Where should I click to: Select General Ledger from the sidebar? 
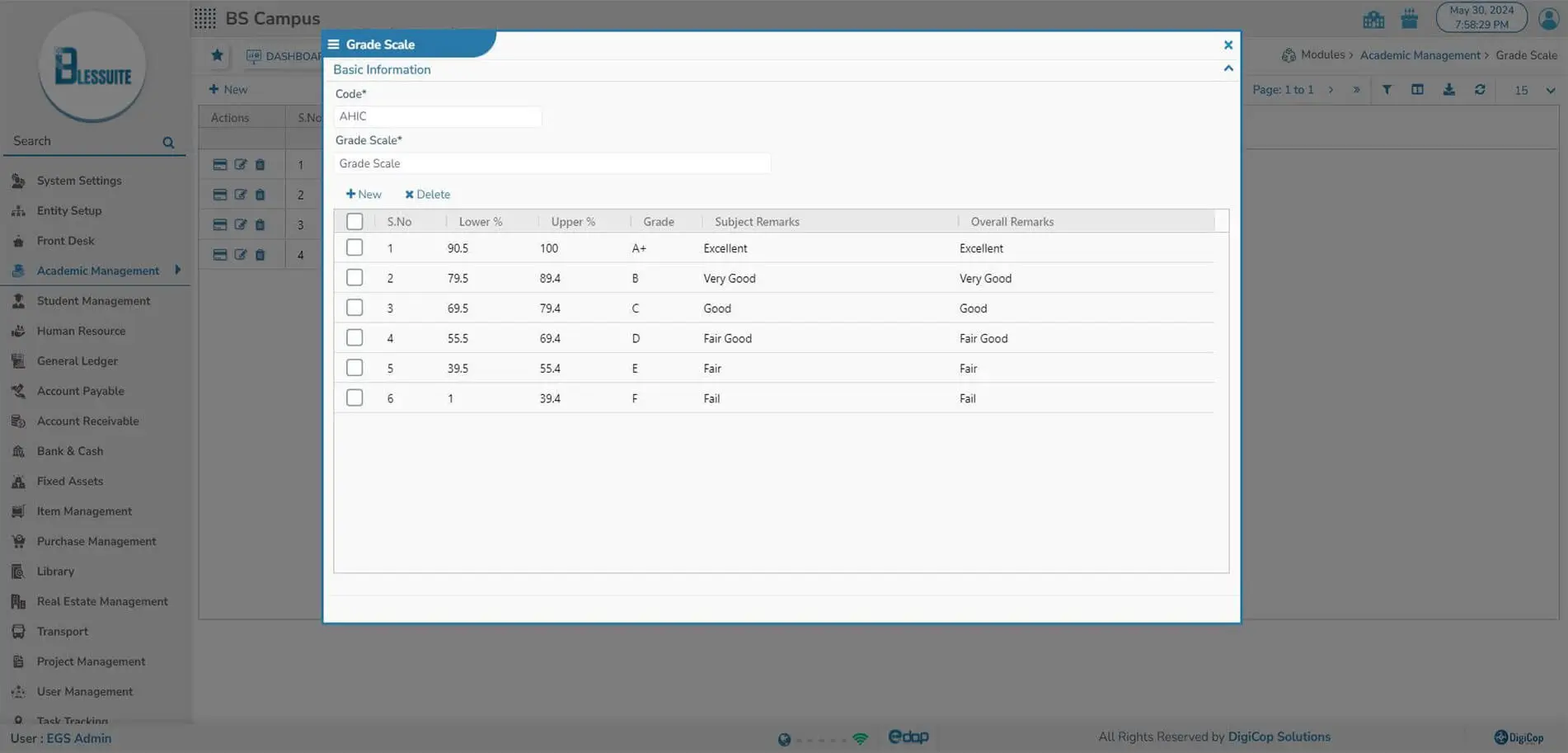point(77,361)
